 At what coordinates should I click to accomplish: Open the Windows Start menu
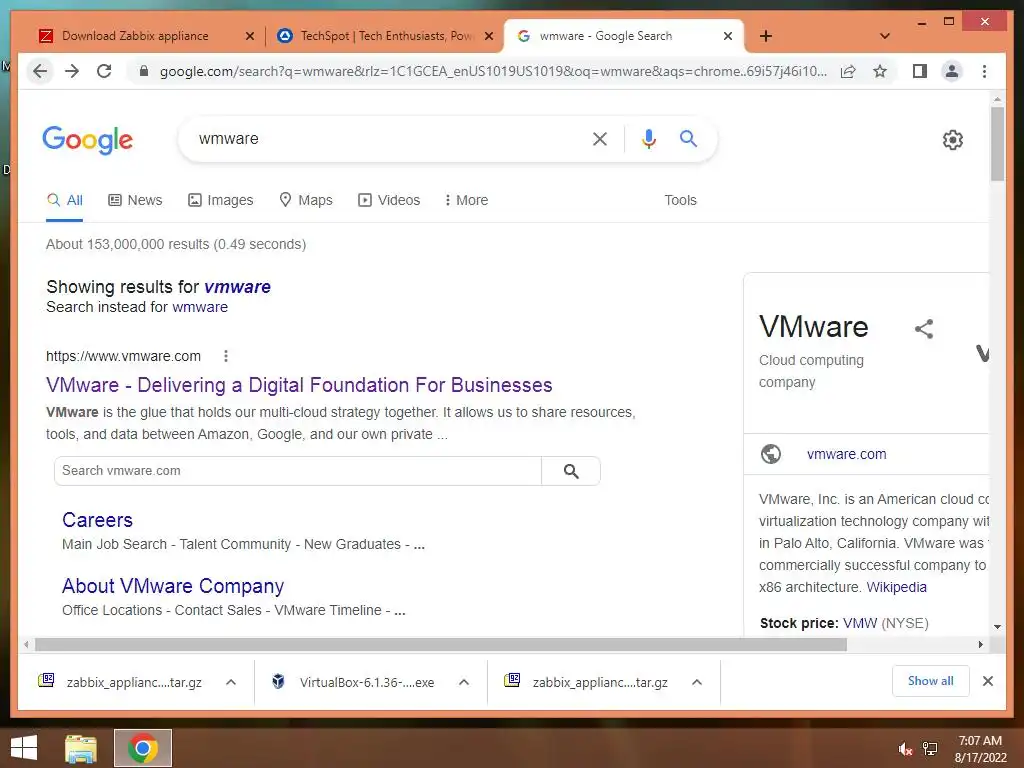24,748
